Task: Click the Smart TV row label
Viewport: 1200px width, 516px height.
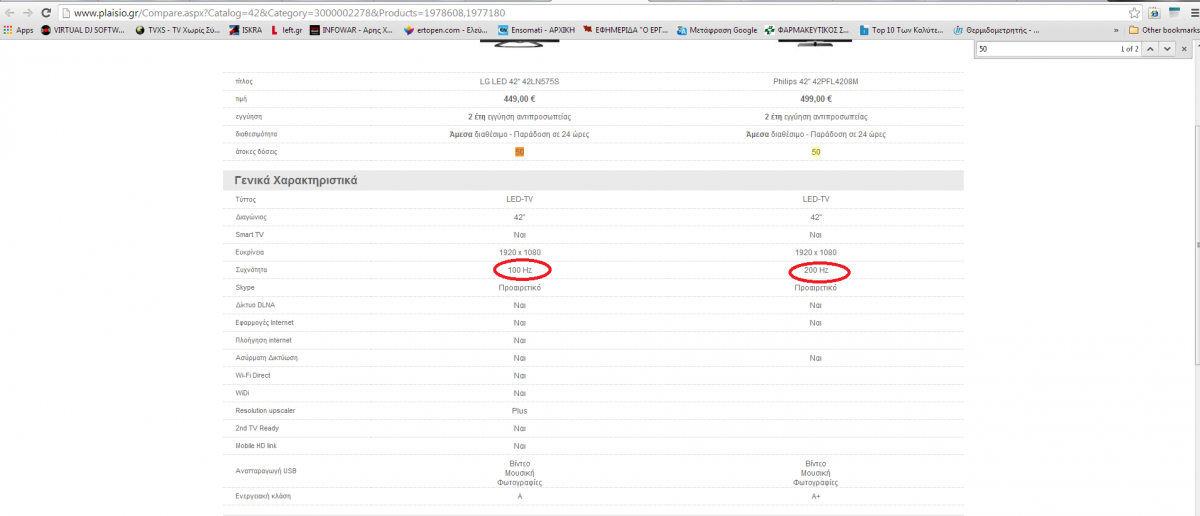Action: [x=250, y=234]
